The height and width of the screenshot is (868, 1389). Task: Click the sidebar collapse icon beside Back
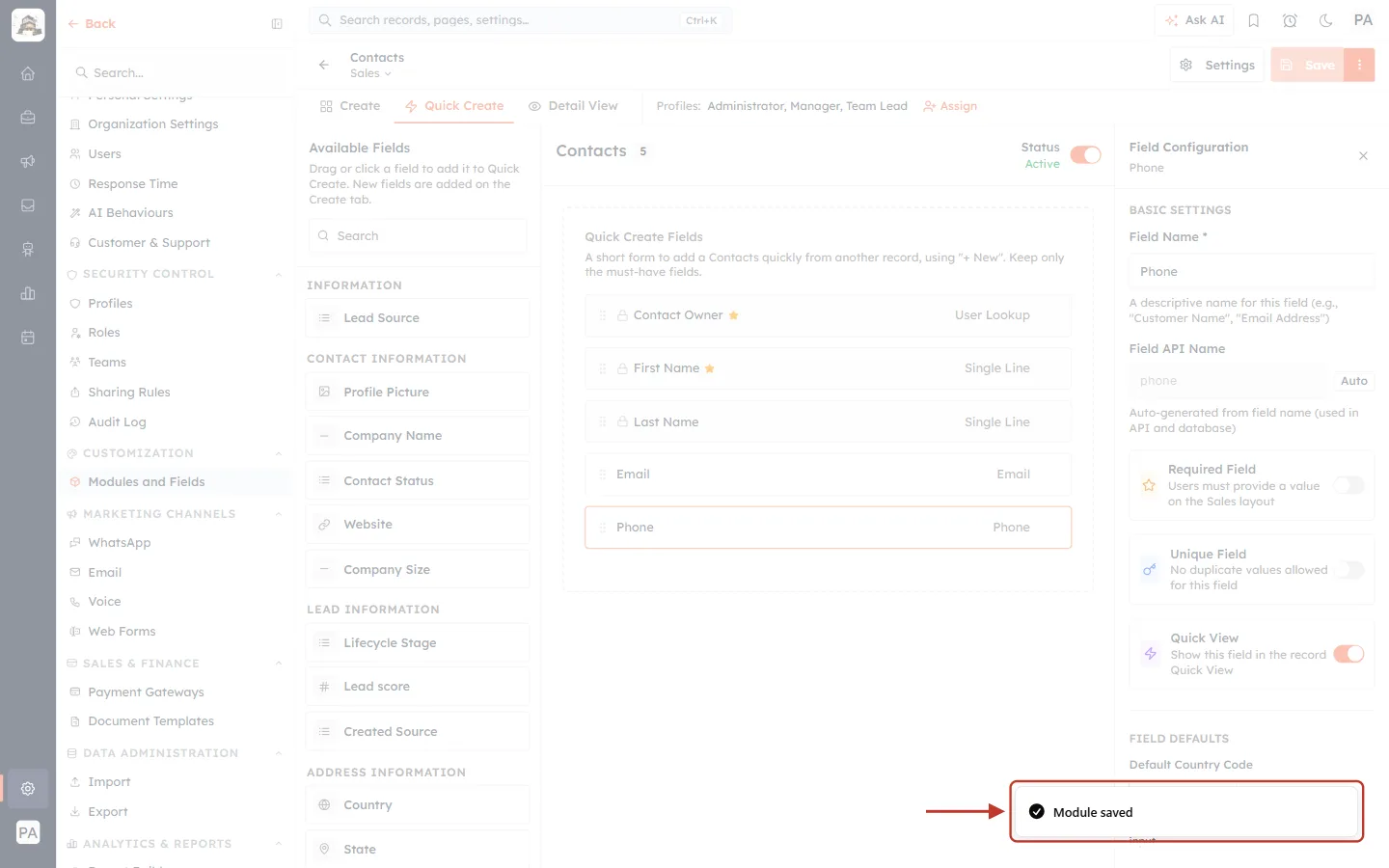click(277, 24)
